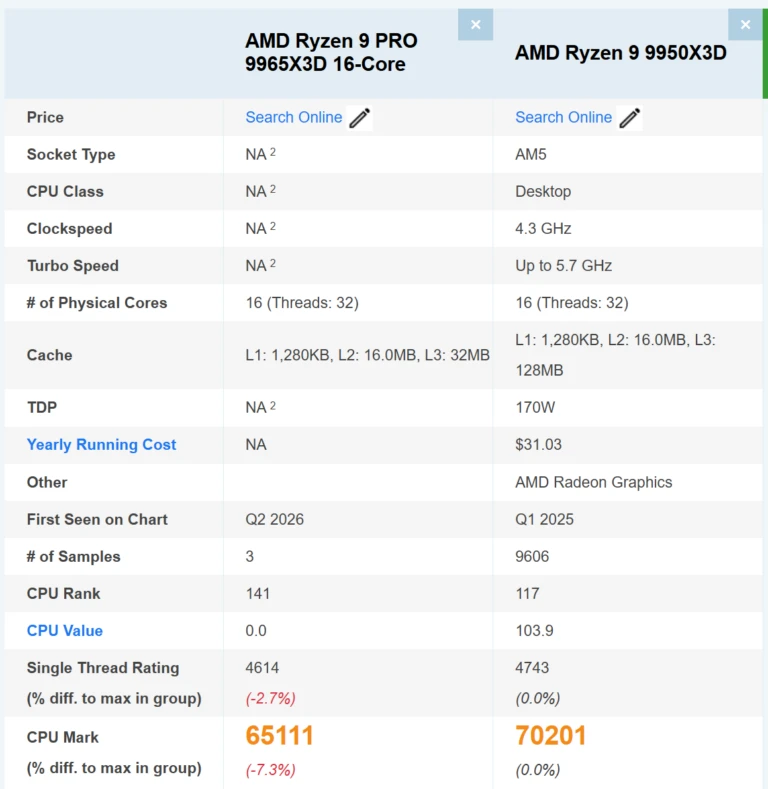This screenshot has height=789, width=768.
Task: Click the (-2.7%) single thread difference
Action: (x=271, y=698)
